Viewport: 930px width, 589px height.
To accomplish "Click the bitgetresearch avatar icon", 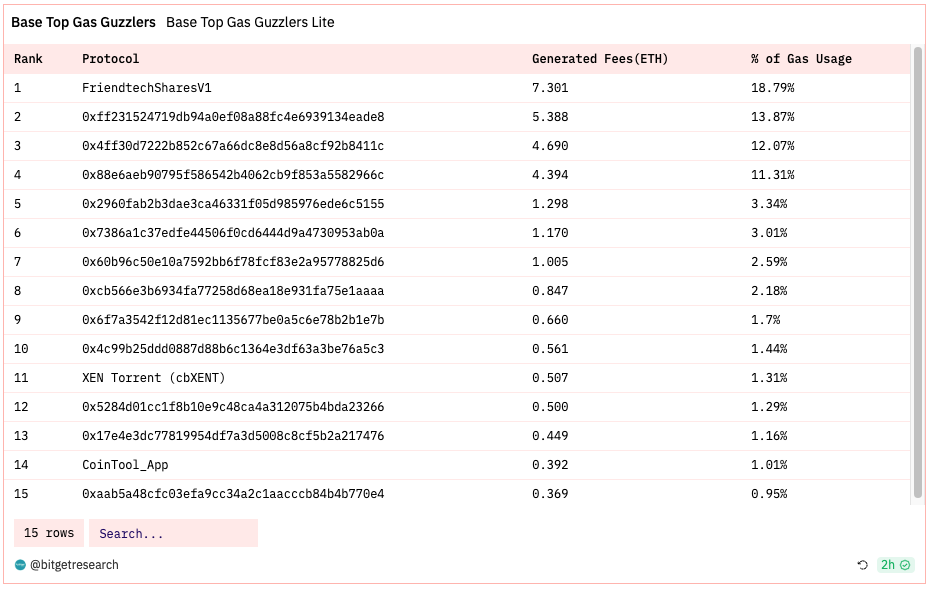I will tap(20, 565).
